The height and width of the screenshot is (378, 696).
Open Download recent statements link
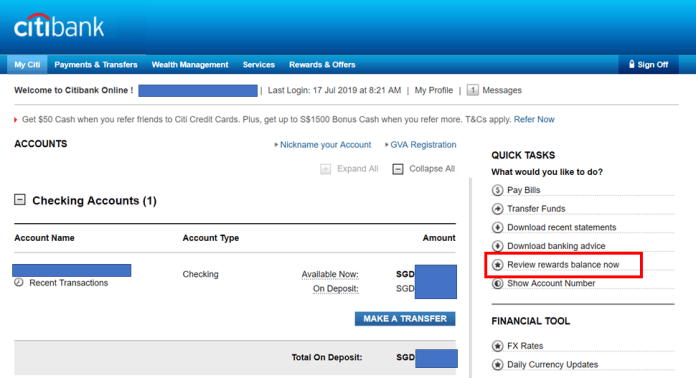[562, 227]
